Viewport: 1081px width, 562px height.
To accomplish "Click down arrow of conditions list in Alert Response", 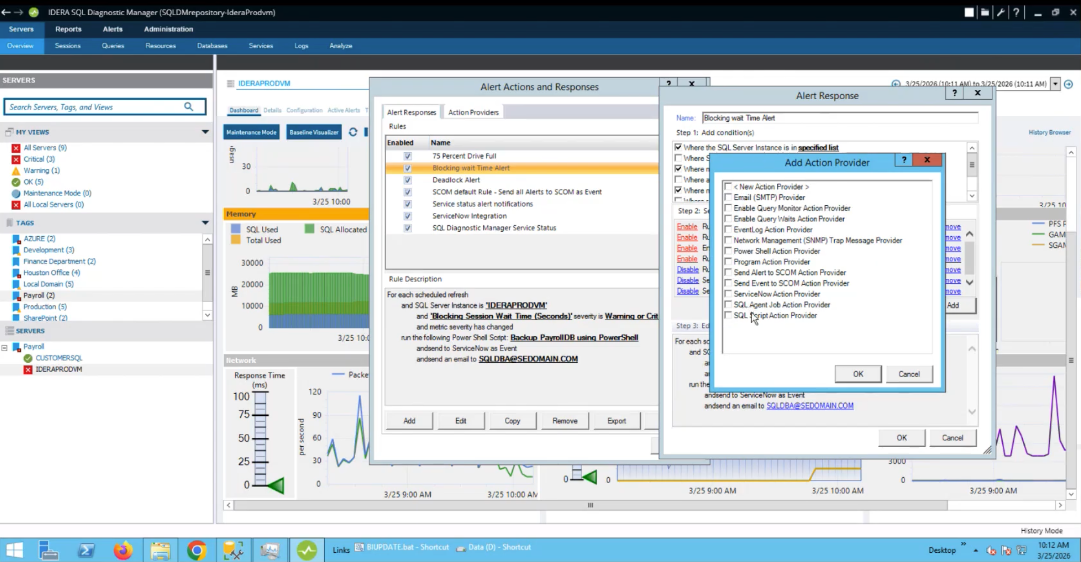I will 971,196.
